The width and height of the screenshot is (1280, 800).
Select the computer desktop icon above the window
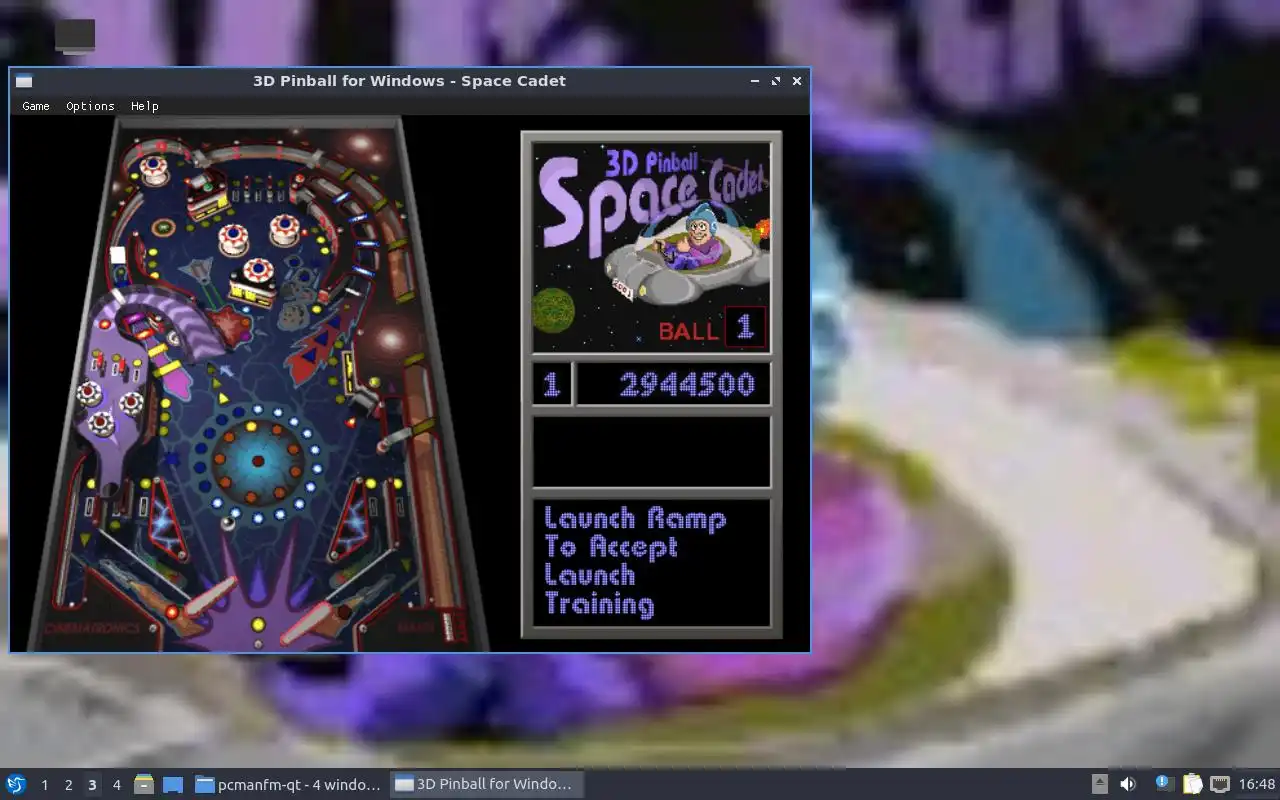[x=75, y=36]
